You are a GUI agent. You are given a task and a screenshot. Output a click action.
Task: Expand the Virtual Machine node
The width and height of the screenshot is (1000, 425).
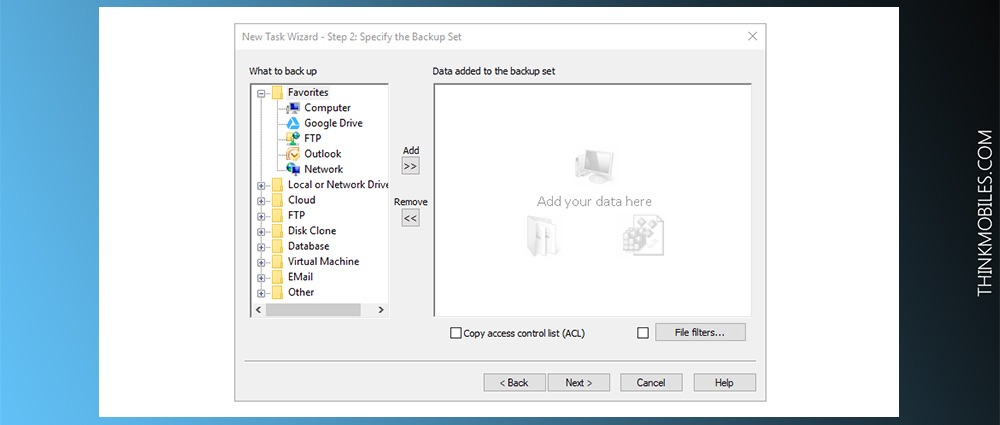pos(261,262)
